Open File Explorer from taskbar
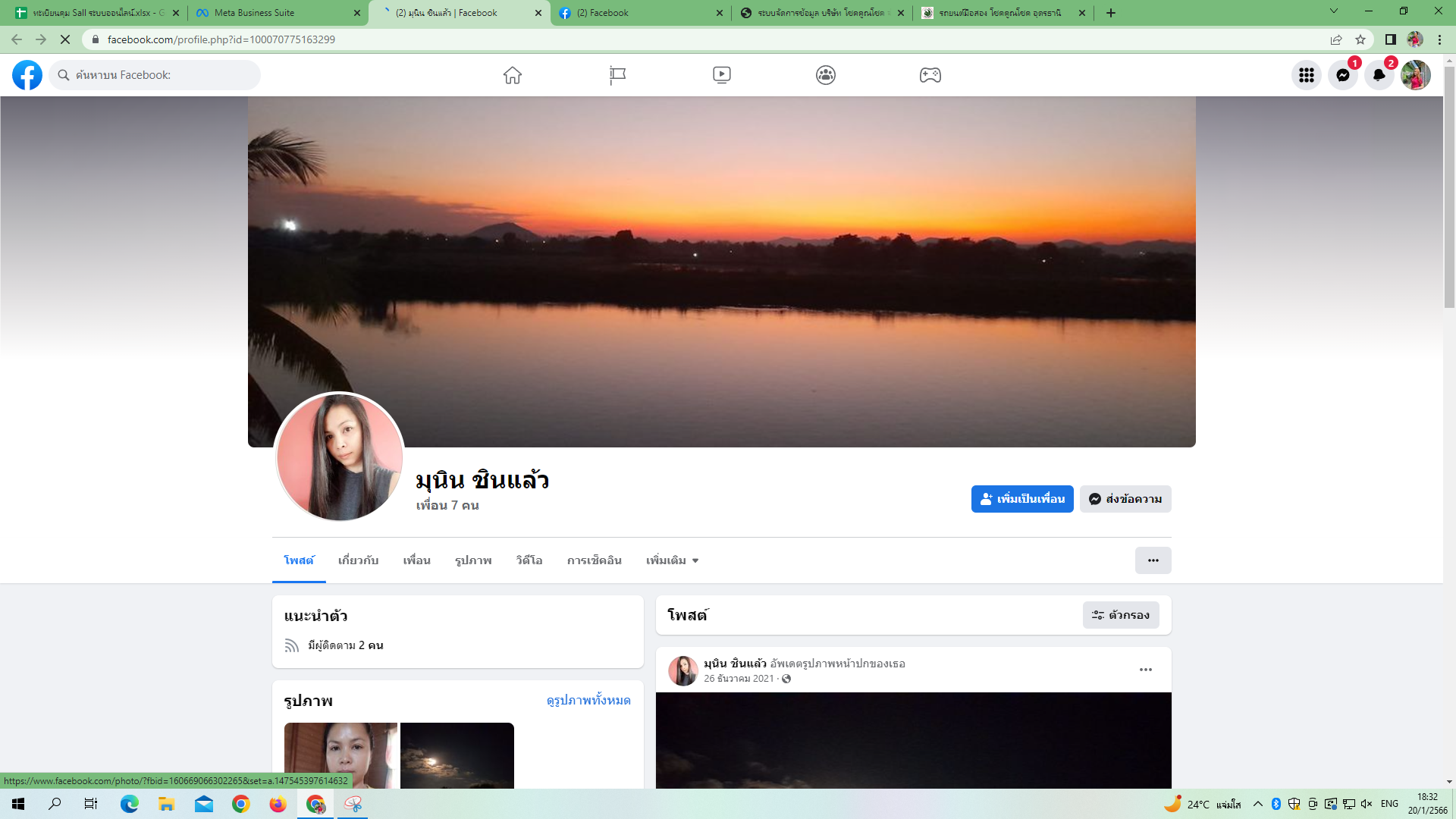 coord(166,804)
